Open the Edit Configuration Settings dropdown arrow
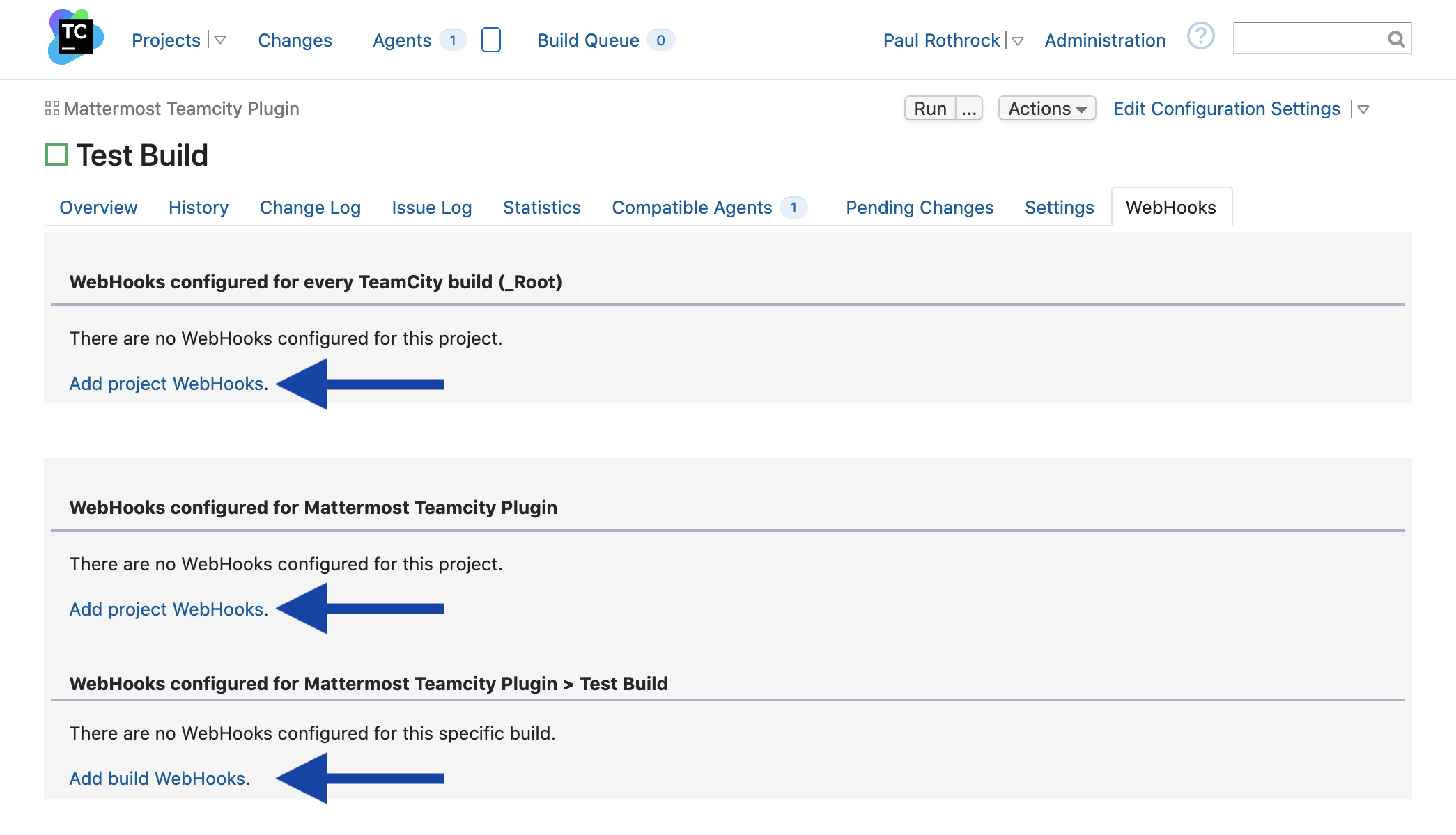This screenshot has height=835, width=1456. point(1363,109)
